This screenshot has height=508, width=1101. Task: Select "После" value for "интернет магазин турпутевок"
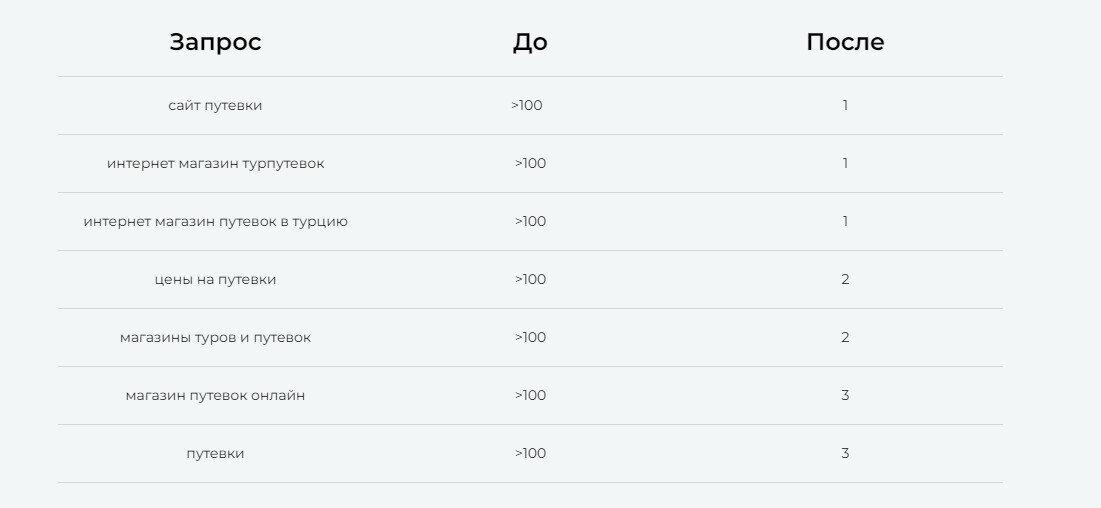[845, 163]
